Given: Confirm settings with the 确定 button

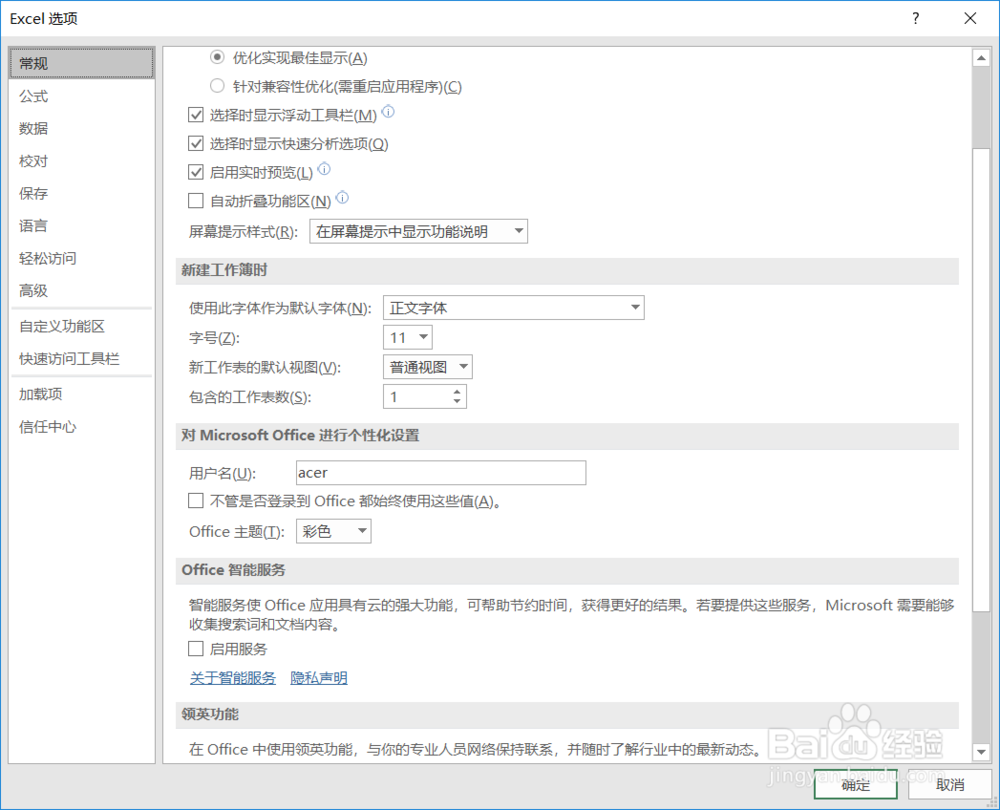Looking at the screenshot, I should 855,786.
